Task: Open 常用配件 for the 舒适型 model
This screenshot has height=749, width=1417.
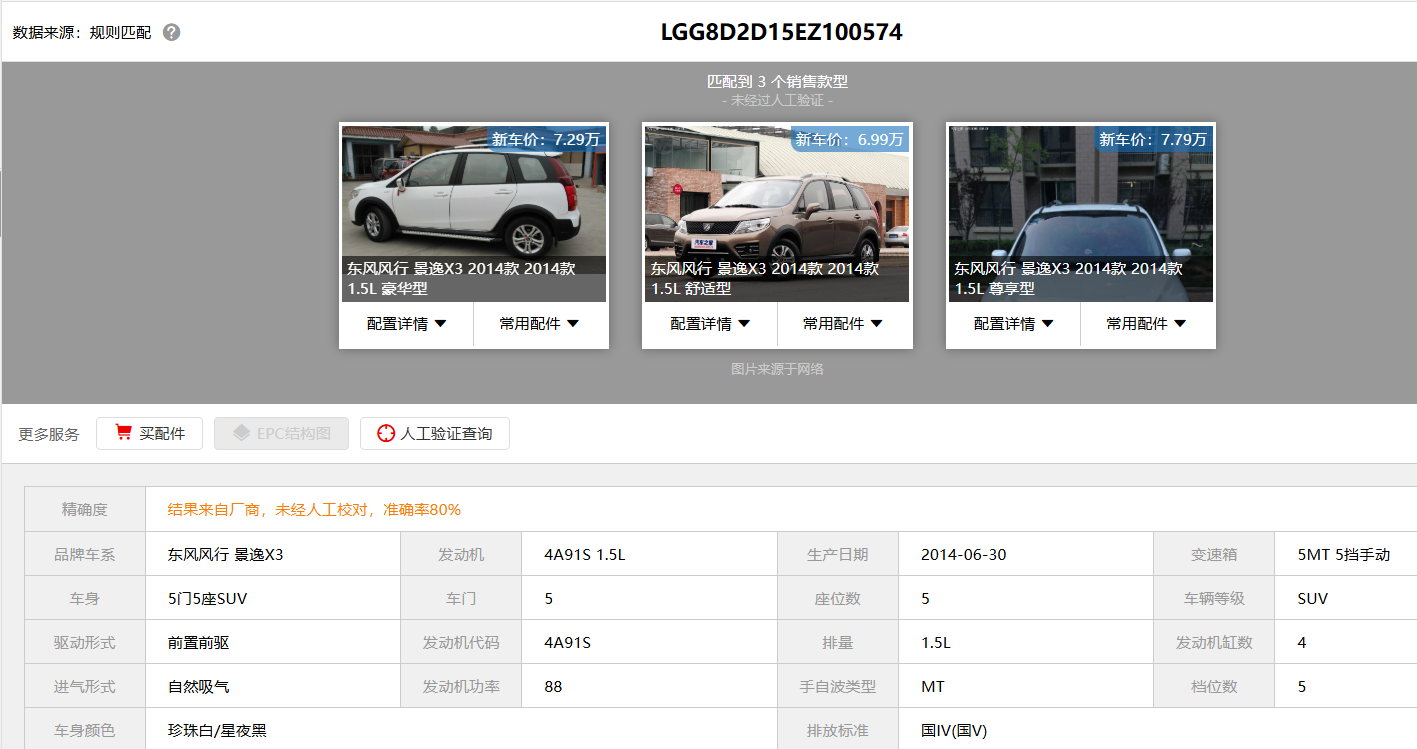Action: coord(843,324)
